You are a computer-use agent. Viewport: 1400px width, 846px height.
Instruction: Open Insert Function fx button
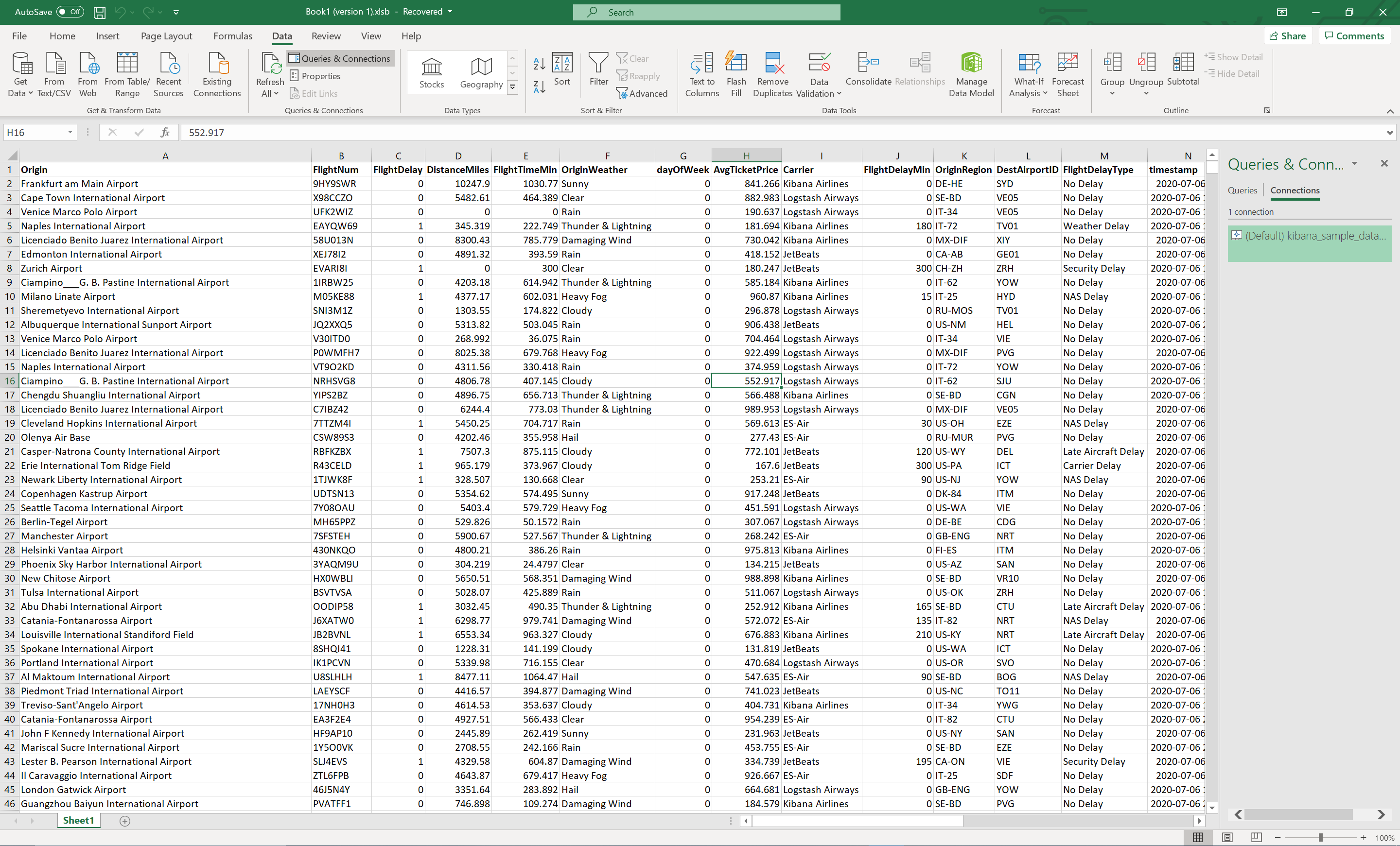pyautogui.click(x=165, y=132)
